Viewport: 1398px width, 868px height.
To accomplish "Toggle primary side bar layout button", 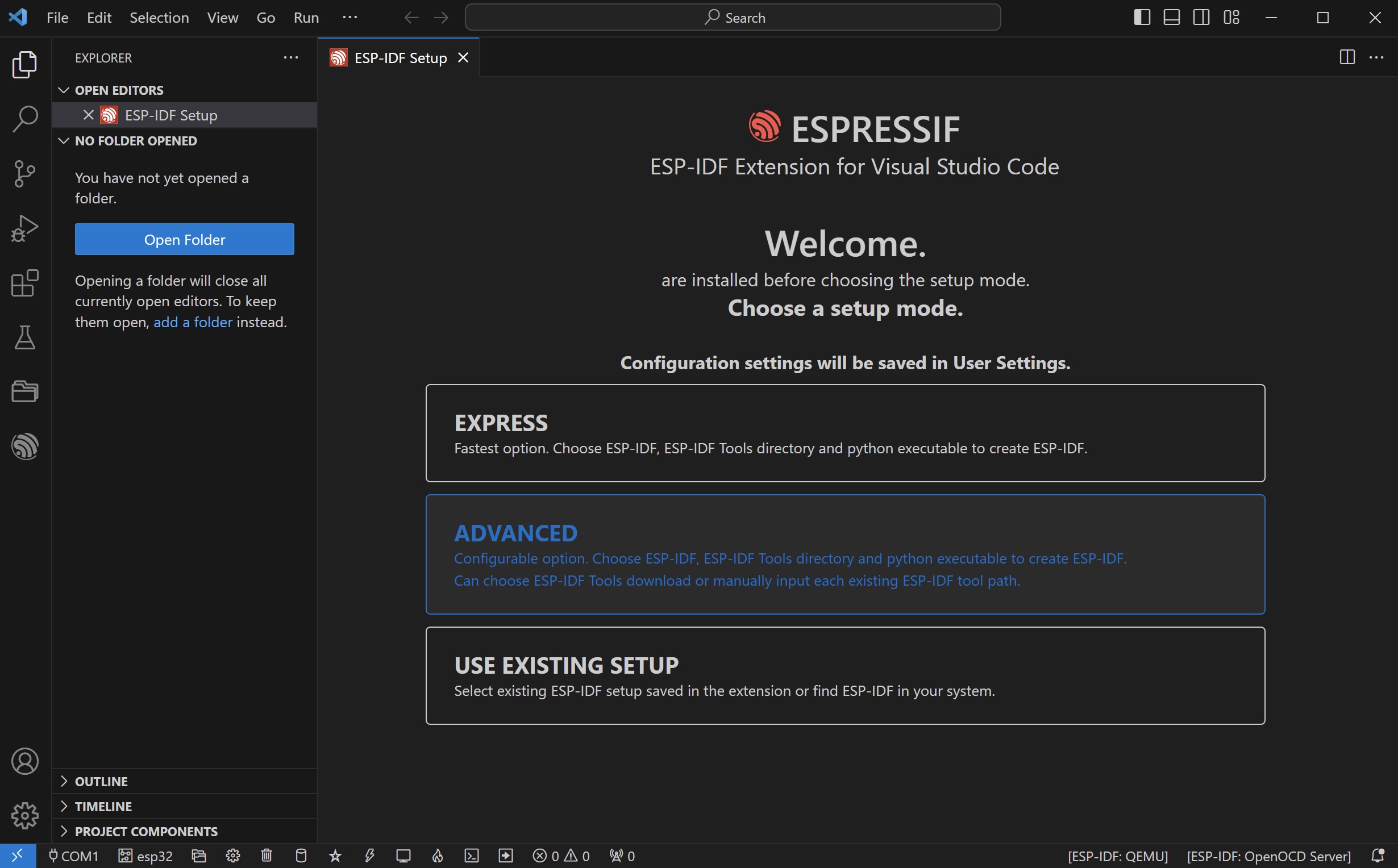I will tap(1142, 17).
